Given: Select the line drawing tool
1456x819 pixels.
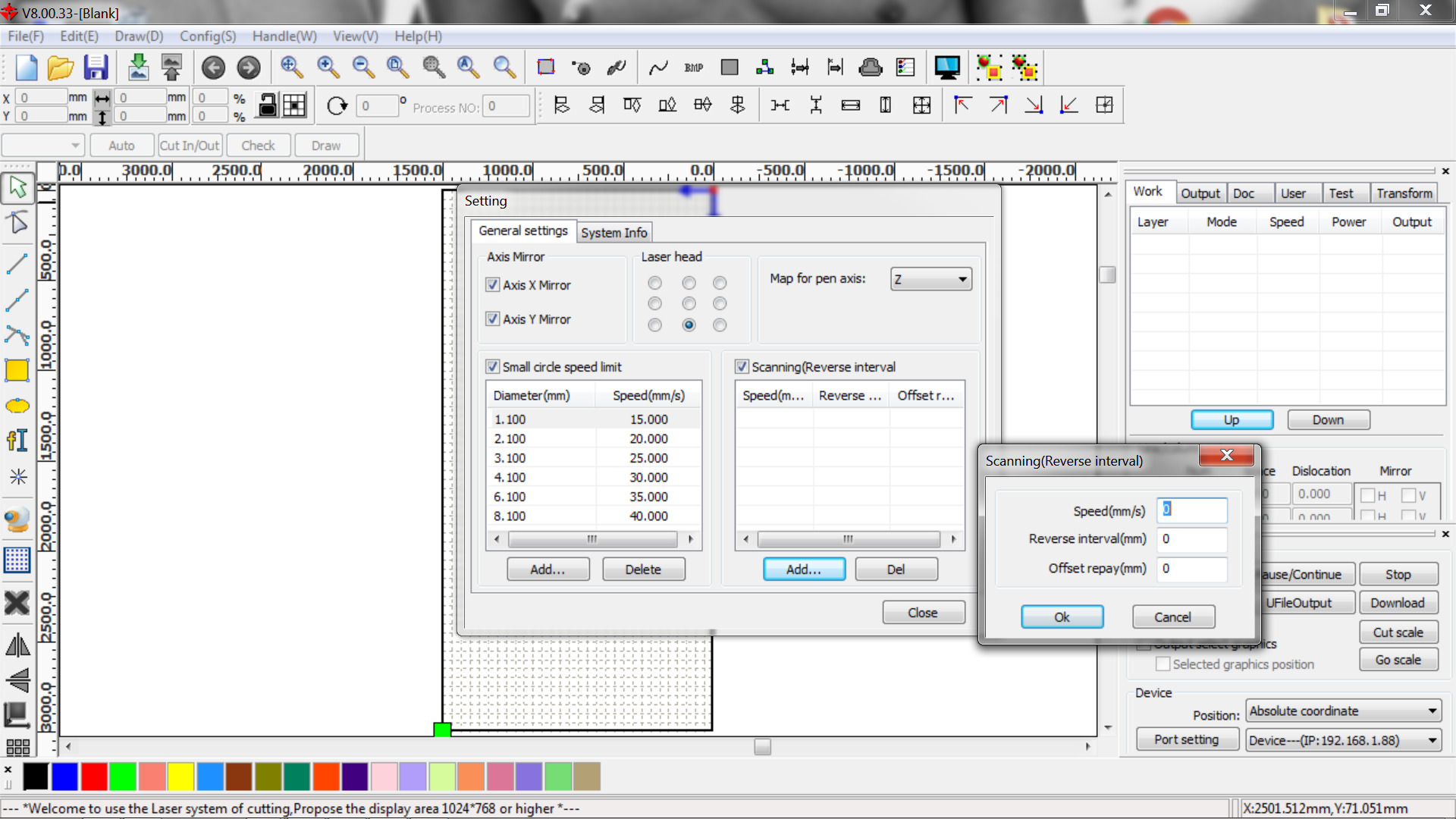Looking at the screenshot, I should pos(17,263).
